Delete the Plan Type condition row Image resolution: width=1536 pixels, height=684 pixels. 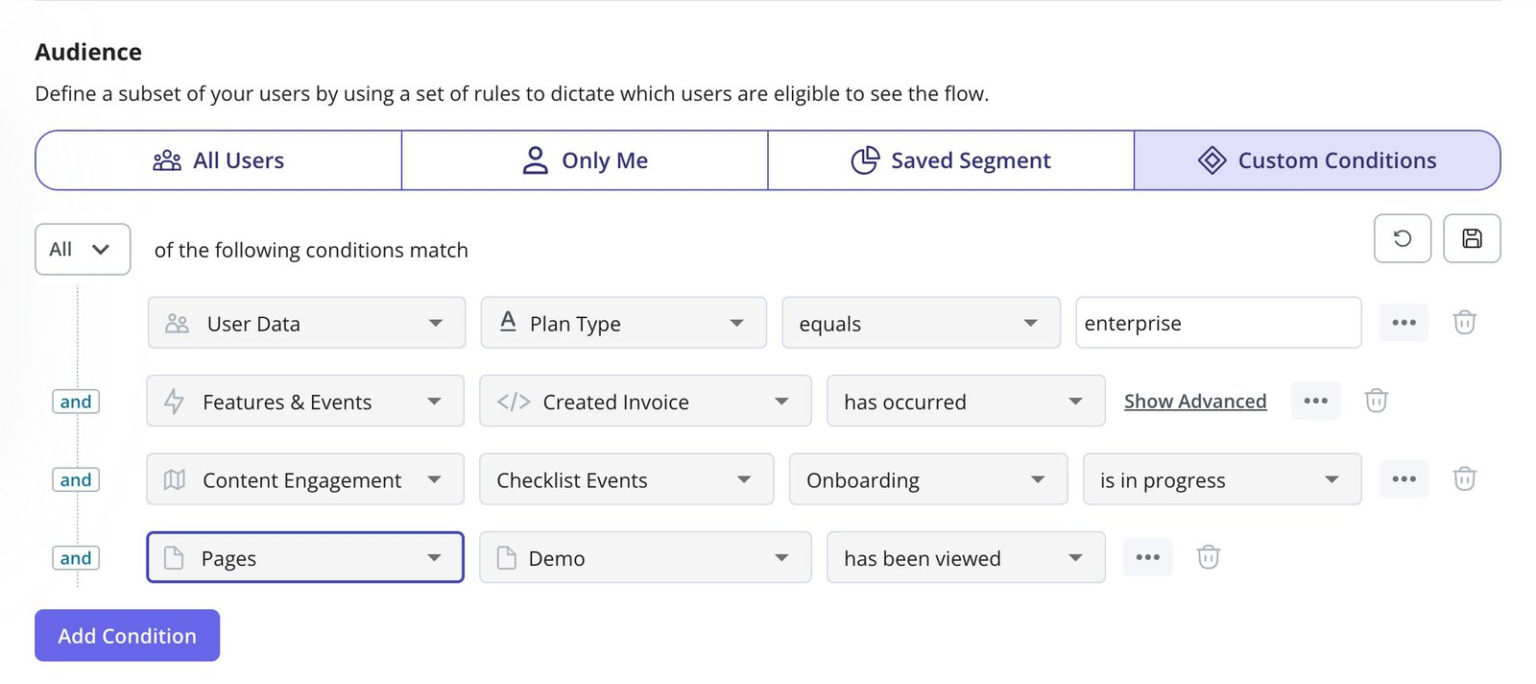pyautogui.click(x=1464, y=322)
